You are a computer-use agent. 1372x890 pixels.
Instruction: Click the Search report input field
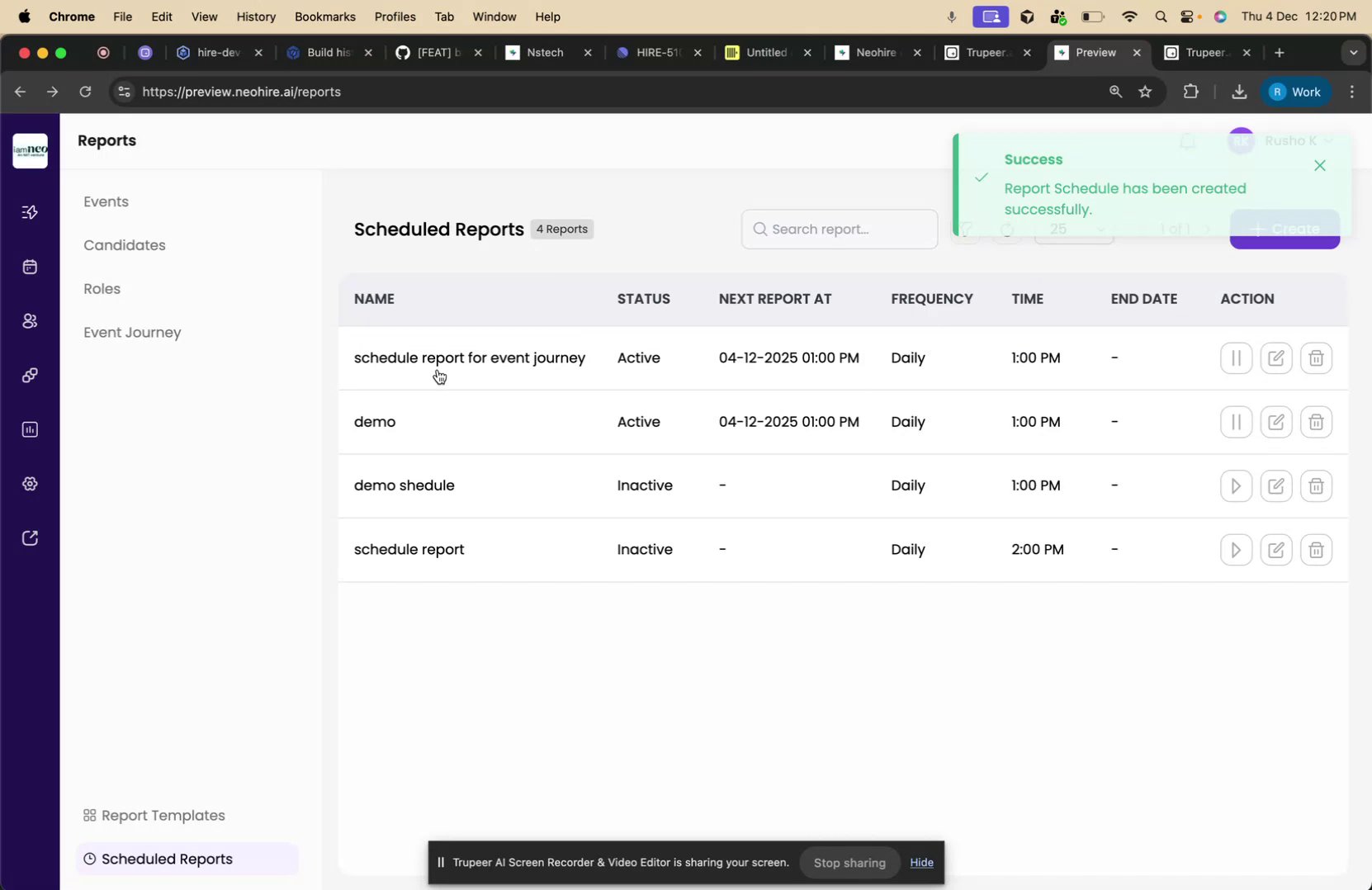(839, 229)
